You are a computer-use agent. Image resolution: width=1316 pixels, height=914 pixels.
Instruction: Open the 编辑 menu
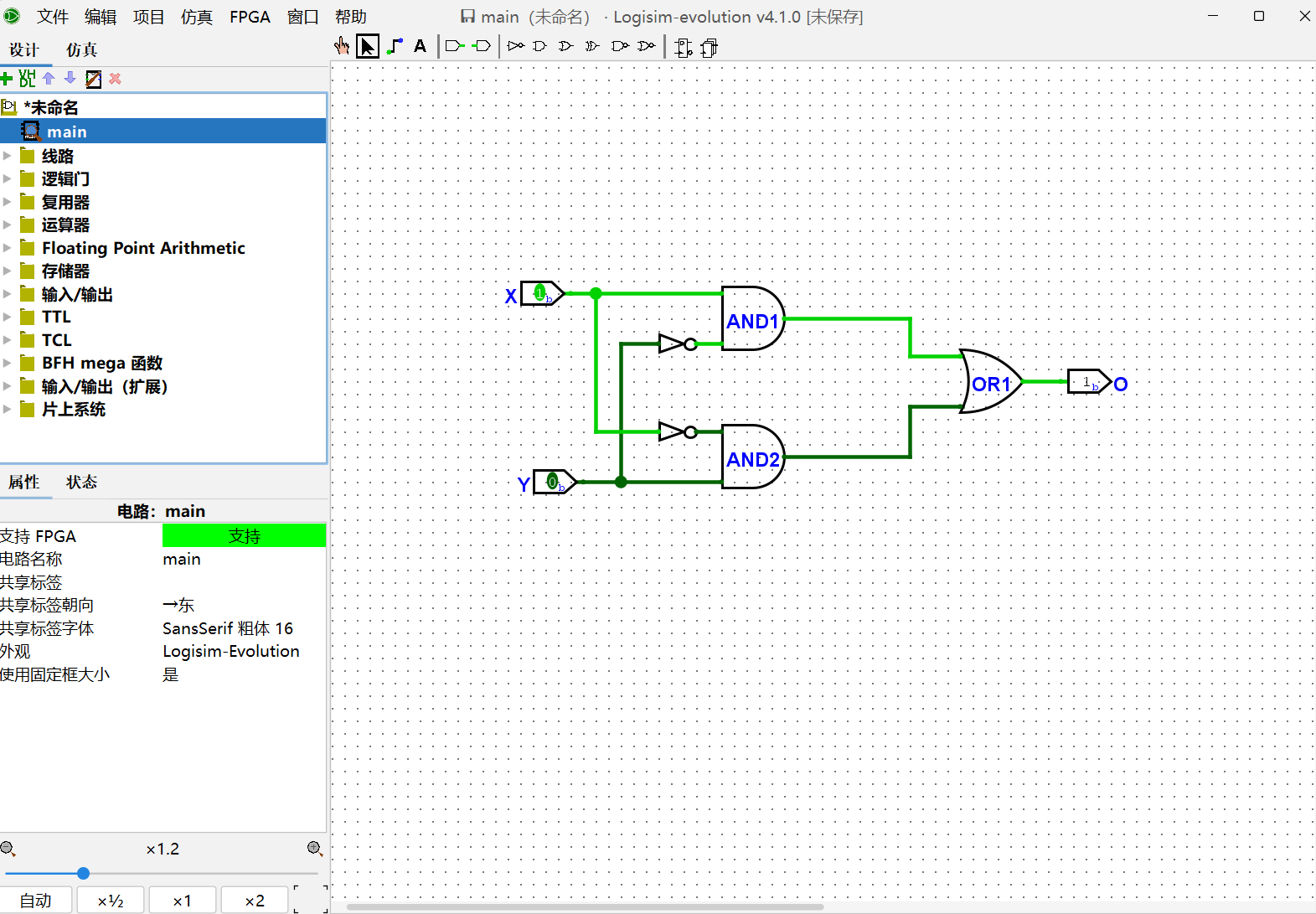[x=101, y=17]
